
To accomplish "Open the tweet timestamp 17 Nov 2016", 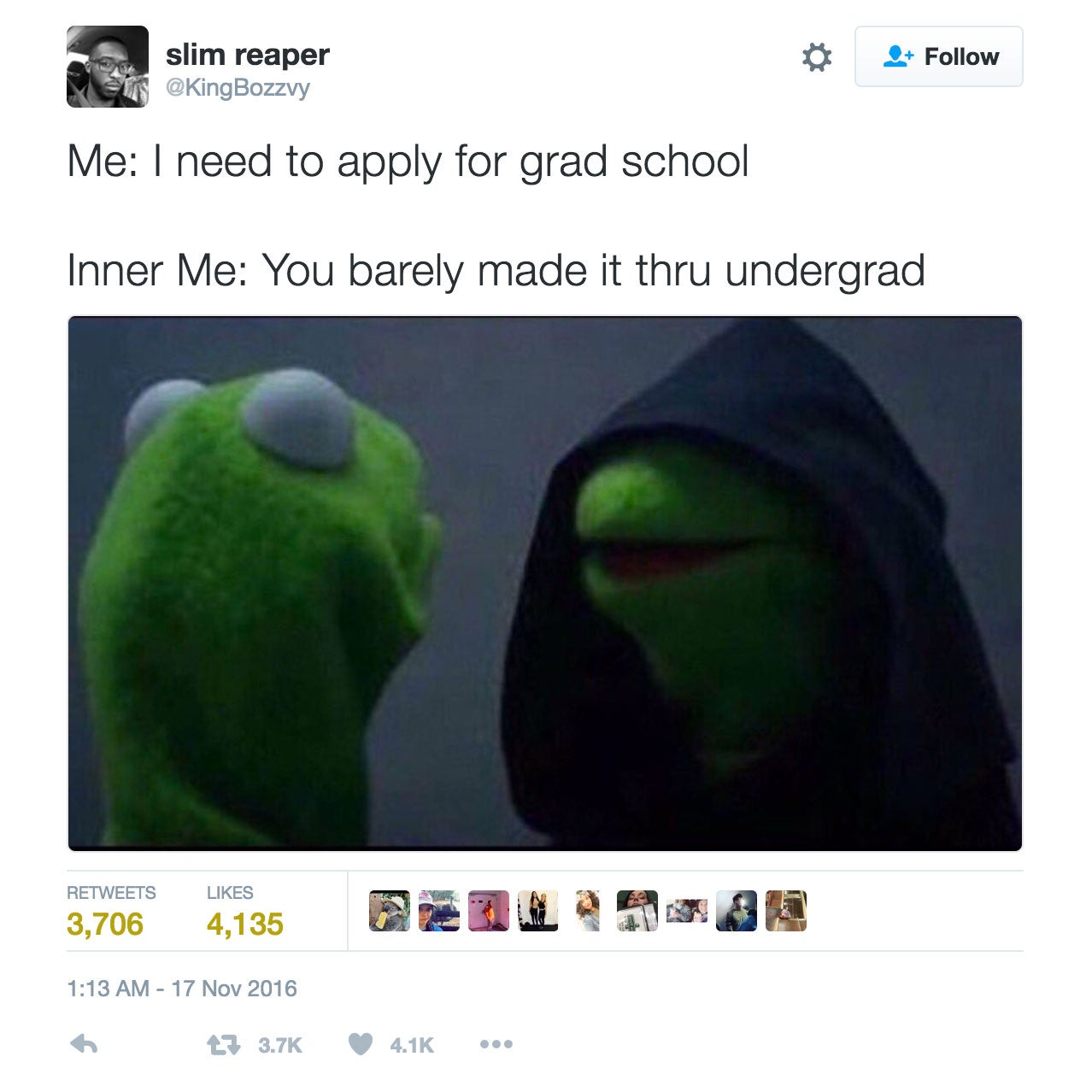I will (182, 989).
